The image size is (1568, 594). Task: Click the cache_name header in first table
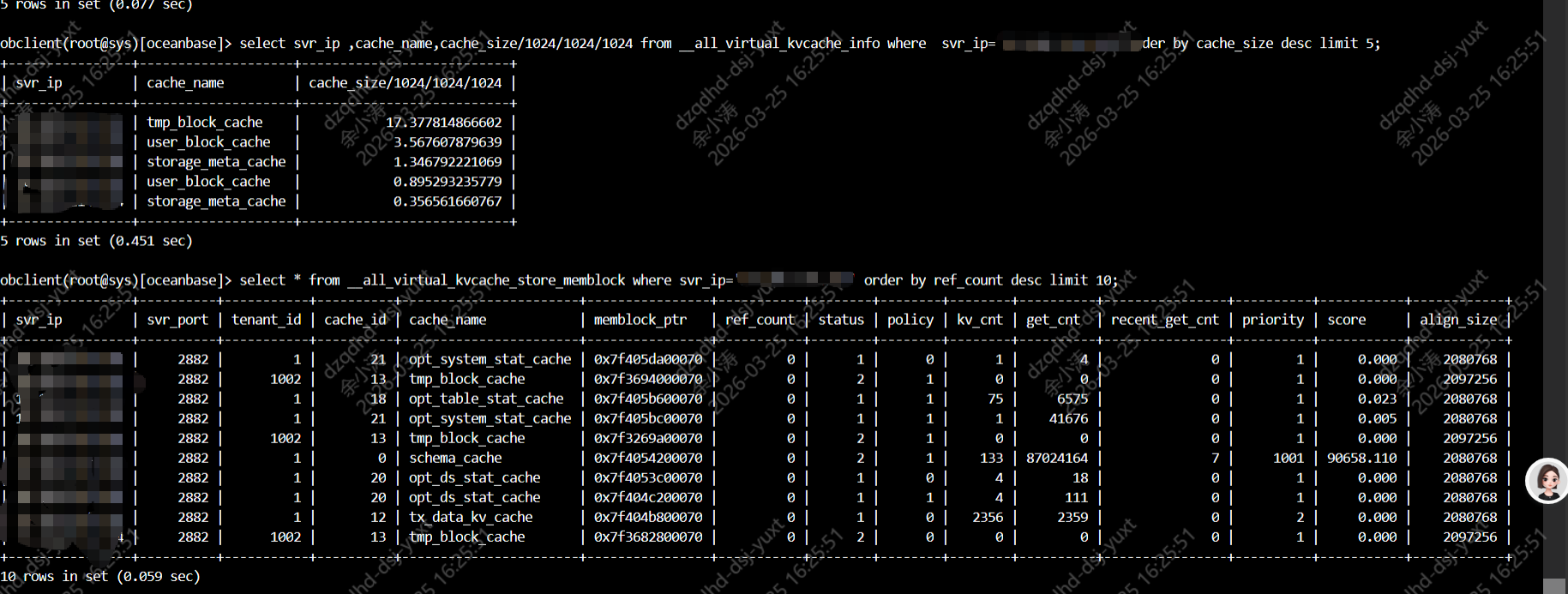(185, 83)
